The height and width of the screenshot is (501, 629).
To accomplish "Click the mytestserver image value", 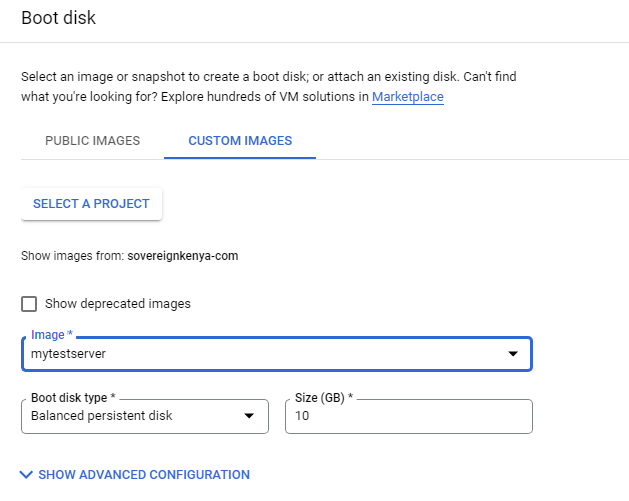I will pos(68,354).
